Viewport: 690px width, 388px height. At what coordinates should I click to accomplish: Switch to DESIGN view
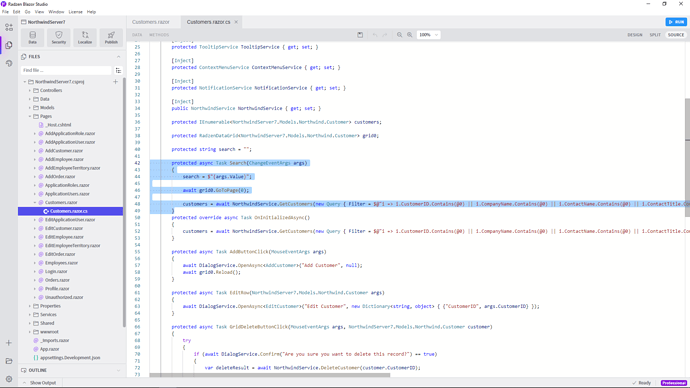[x=635, y=35]
